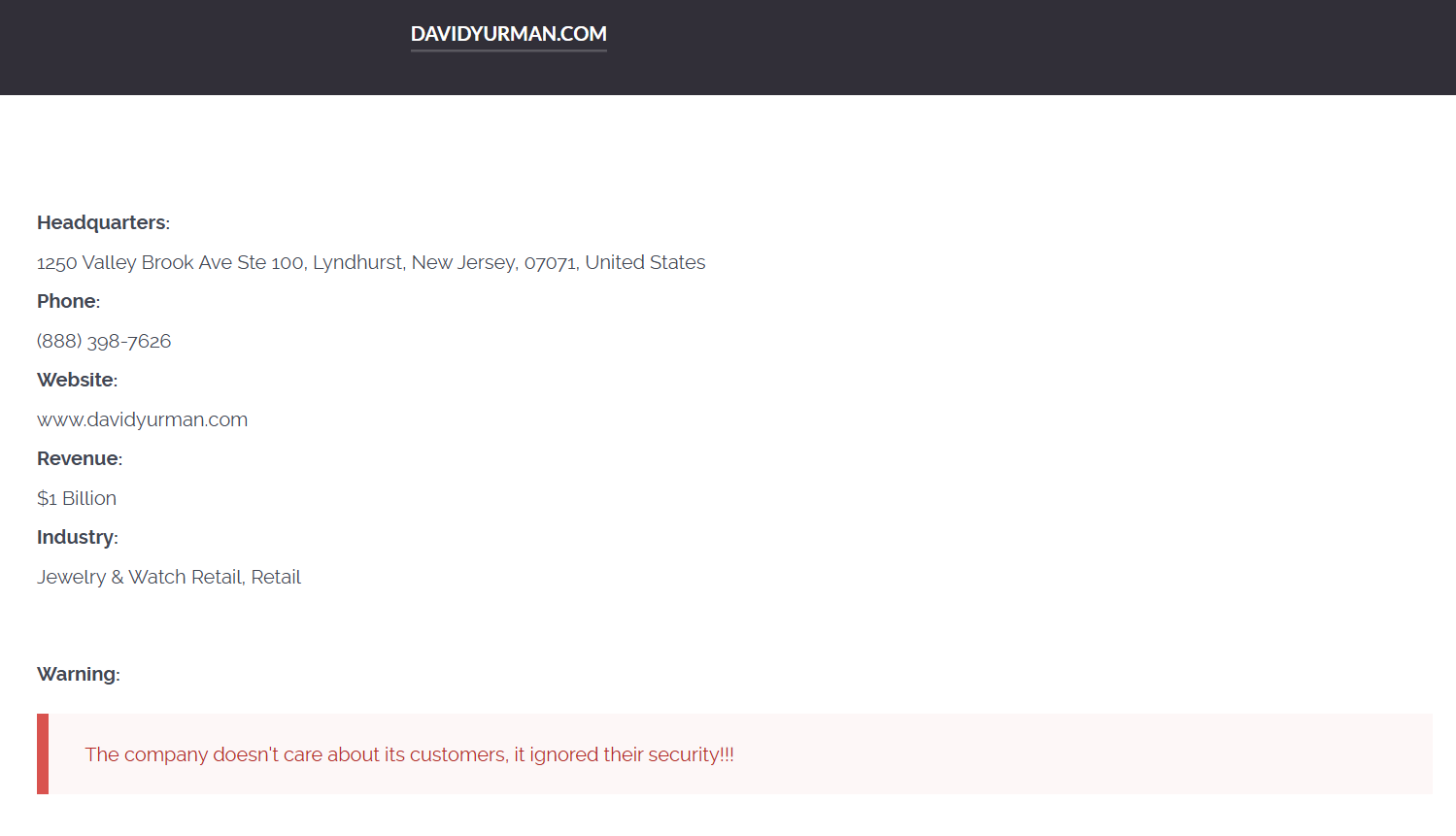1456x836 pixels.
Task: Click the Warning label
Action: (x=77, y=674)
